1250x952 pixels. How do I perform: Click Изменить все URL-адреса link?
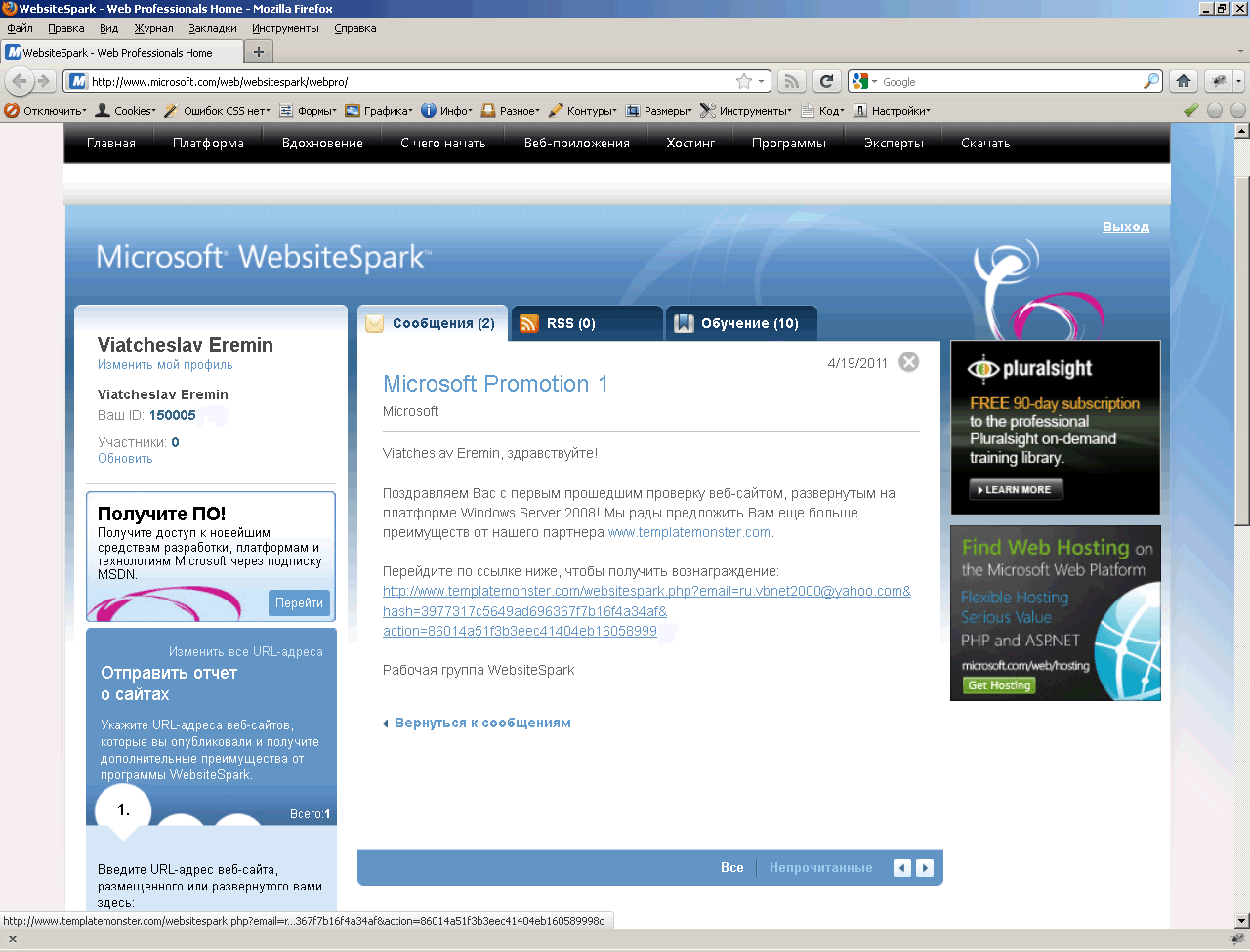pyautogui.click(x=246, y=652)
